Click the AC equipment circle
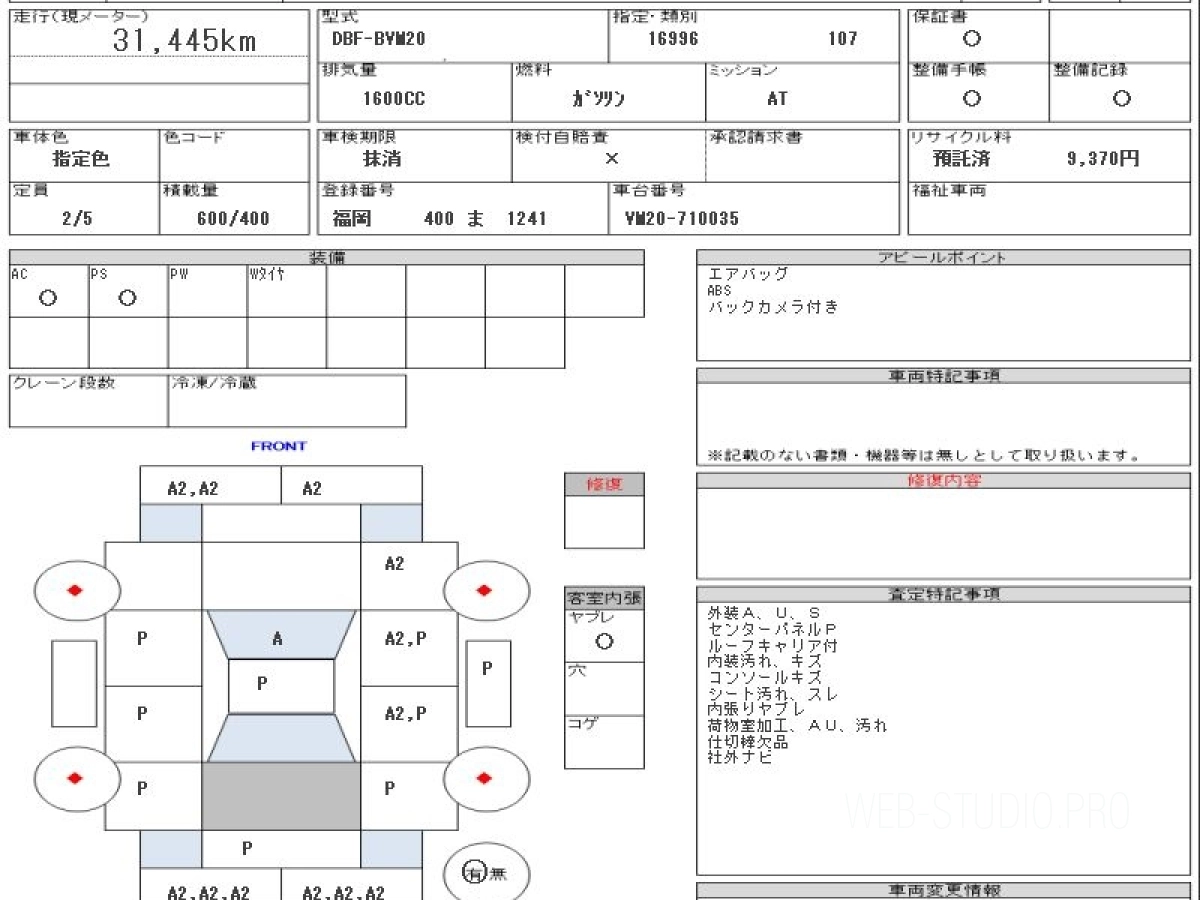The width and height of the screenshot is (1200, 900). (48, 297)
